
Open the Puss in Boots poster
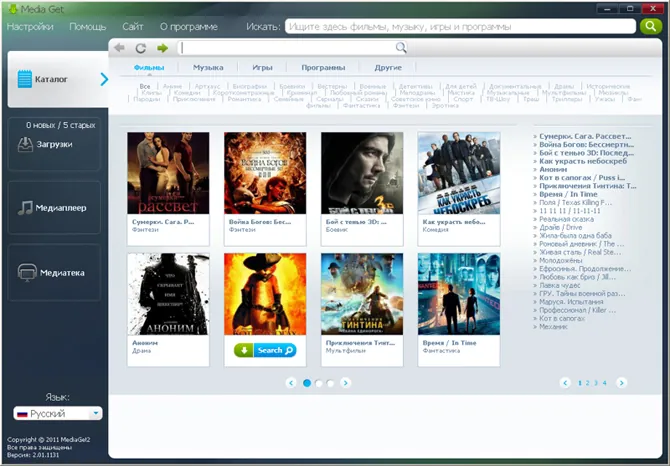(265, 294)
